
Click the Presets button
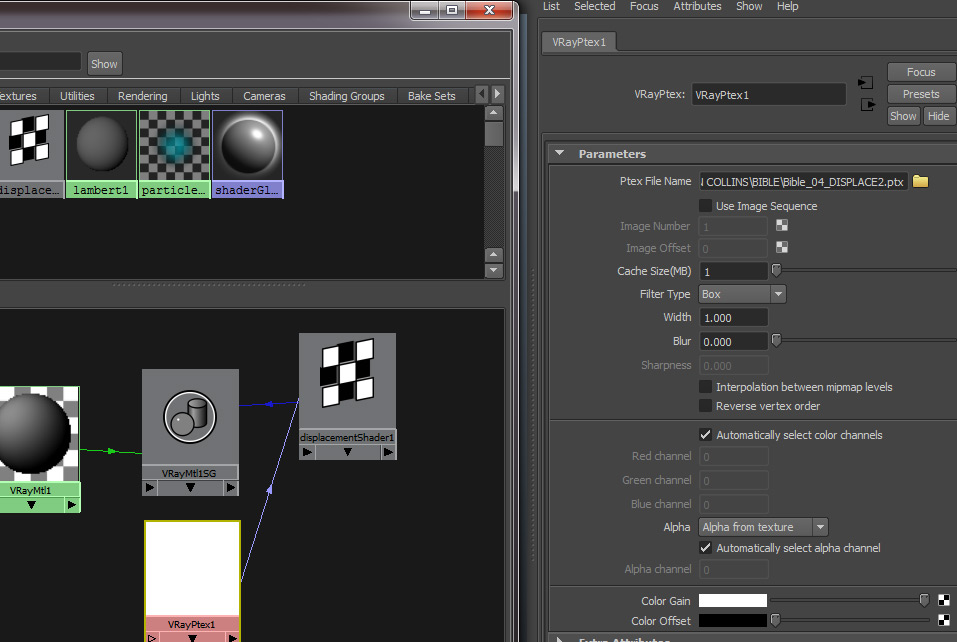pyautogui.click(x=920, y=93)
